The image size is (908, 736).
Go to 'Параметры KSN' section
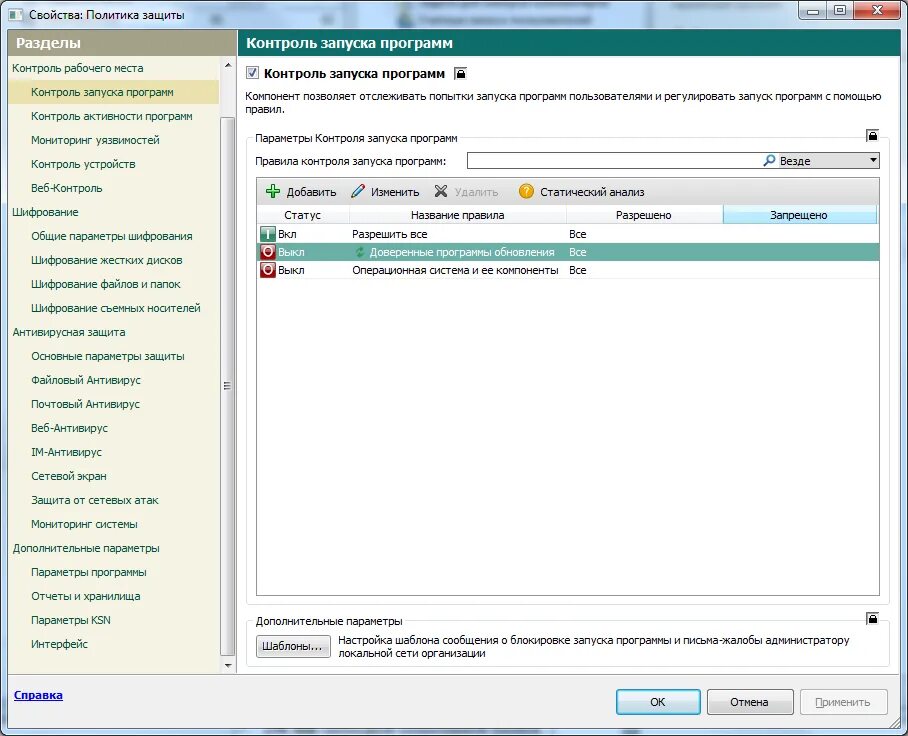click(71, 620)
